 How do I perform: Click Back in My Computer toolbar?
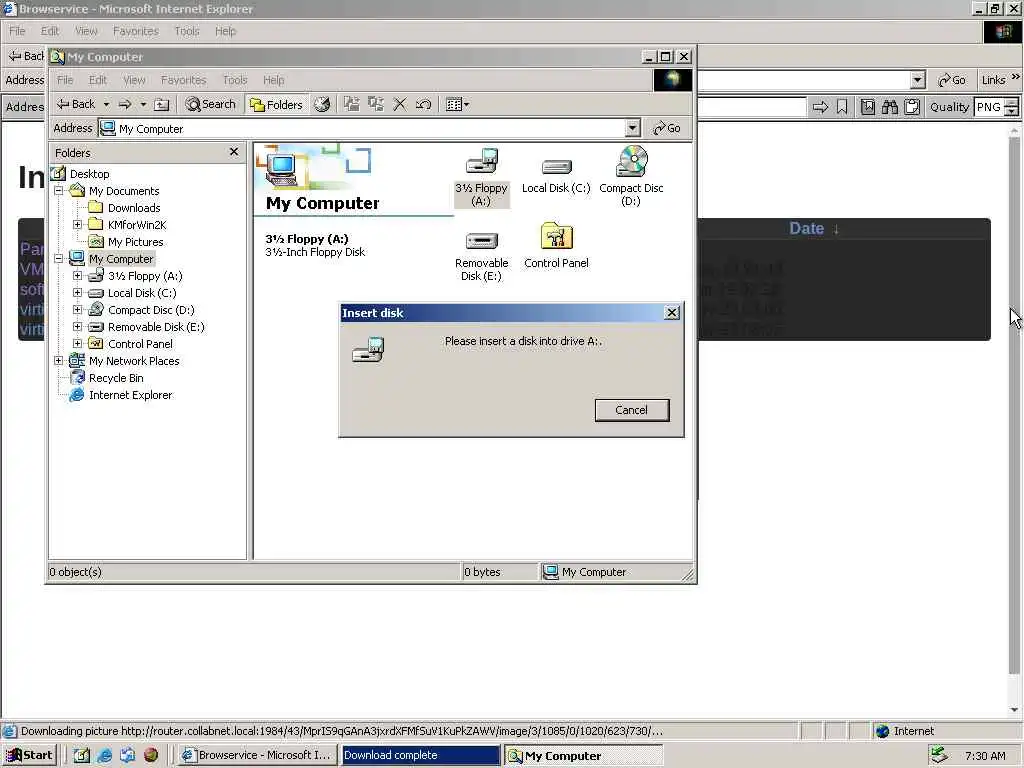pos(76,104)
